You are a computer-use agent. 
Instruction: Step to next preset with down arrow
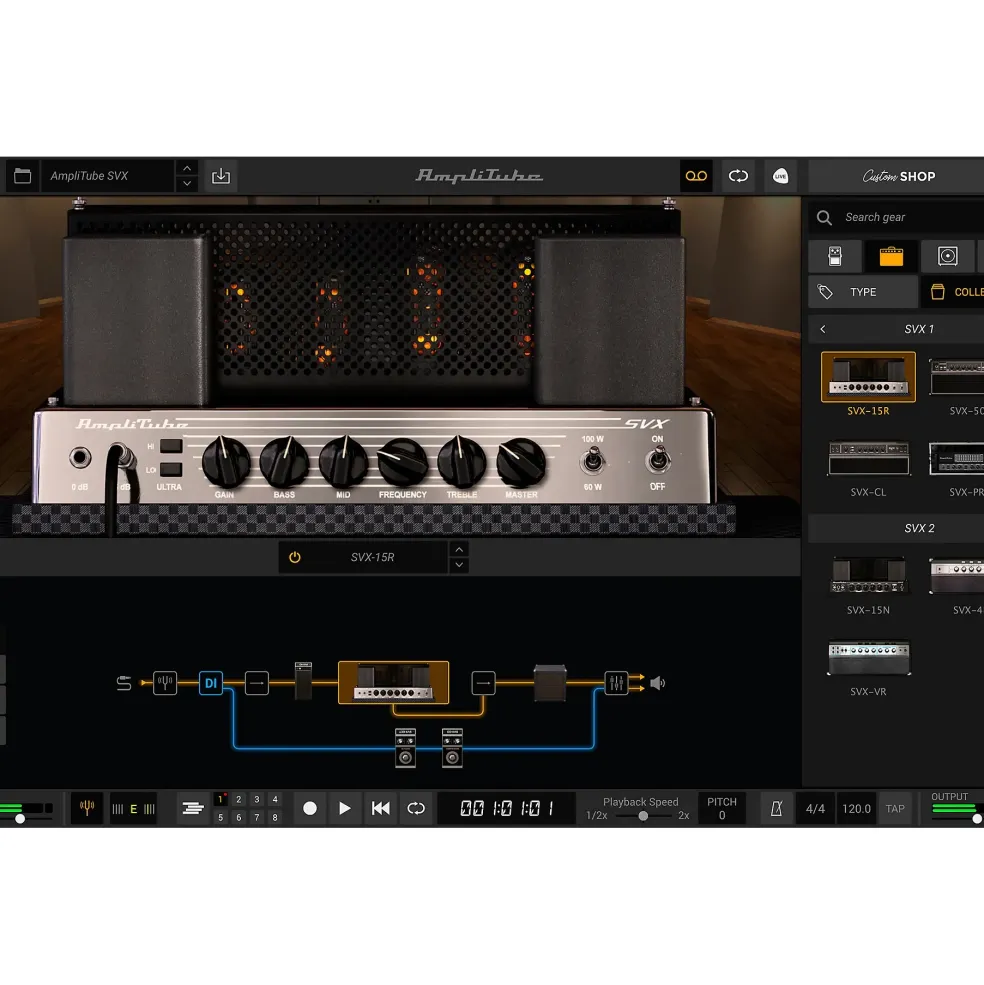187,183
